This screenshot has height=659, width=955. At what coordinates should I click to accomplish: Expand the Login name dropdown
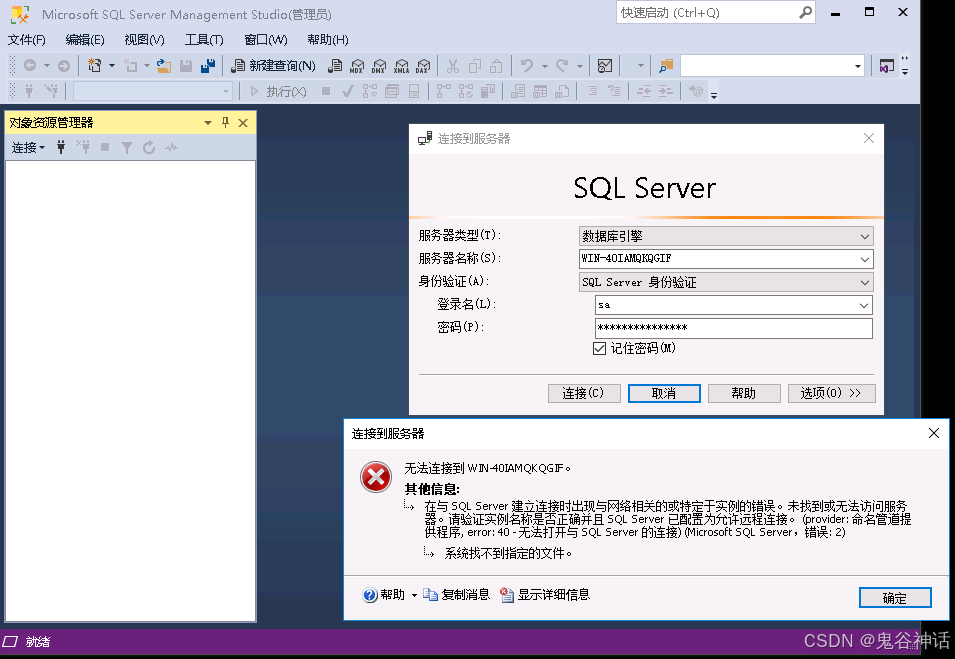pyautogui.click(x=864, y=305)
